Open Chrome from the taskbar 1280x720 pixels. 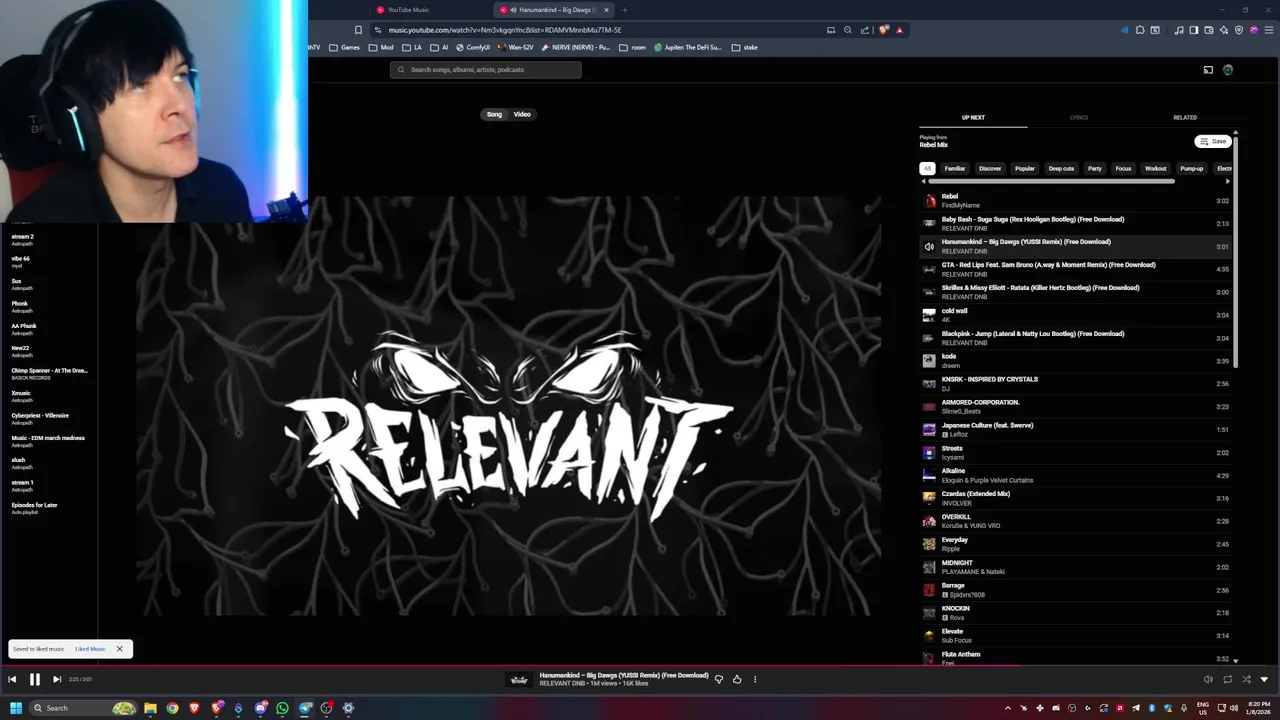(x=172, y=708)
